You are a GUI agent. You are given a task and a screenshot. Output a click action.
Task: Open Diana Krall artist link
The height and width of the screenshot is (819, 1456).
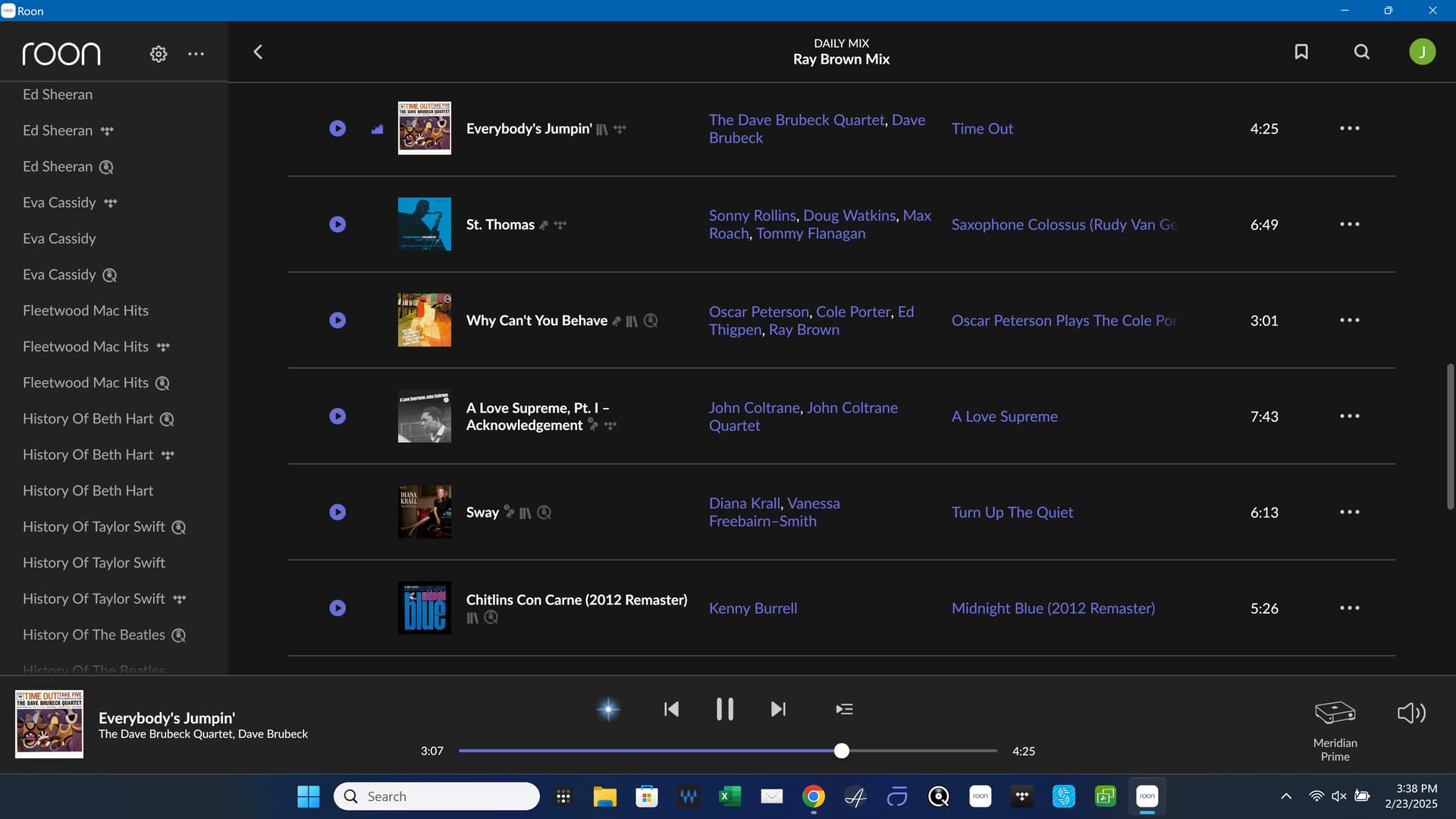click(x=744, y=504)
